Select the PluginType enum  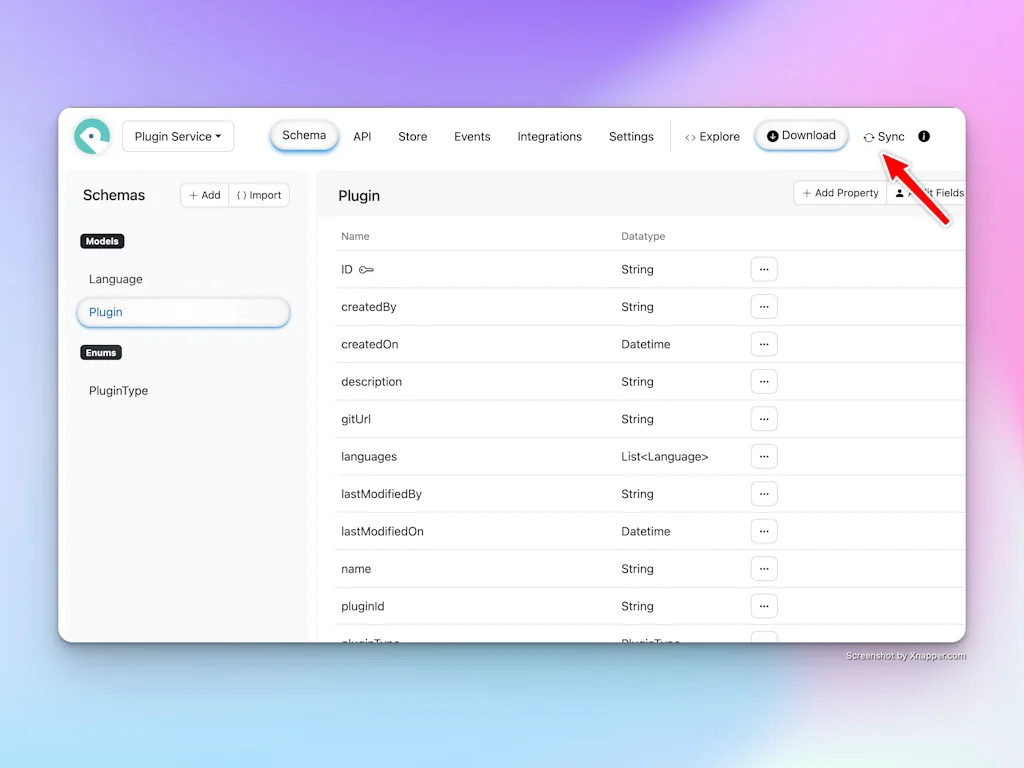click(118, 391)
